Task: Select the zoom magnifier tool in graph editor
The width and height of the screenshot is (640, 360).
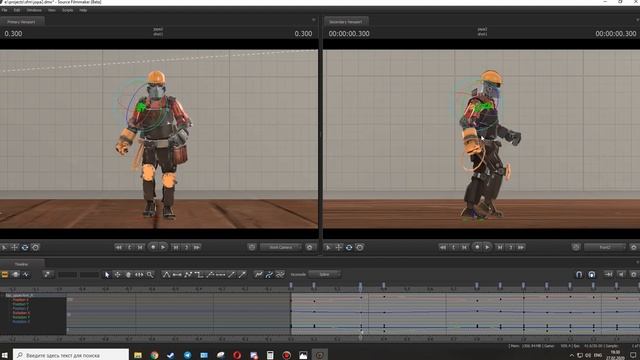Action: point(150,275)
